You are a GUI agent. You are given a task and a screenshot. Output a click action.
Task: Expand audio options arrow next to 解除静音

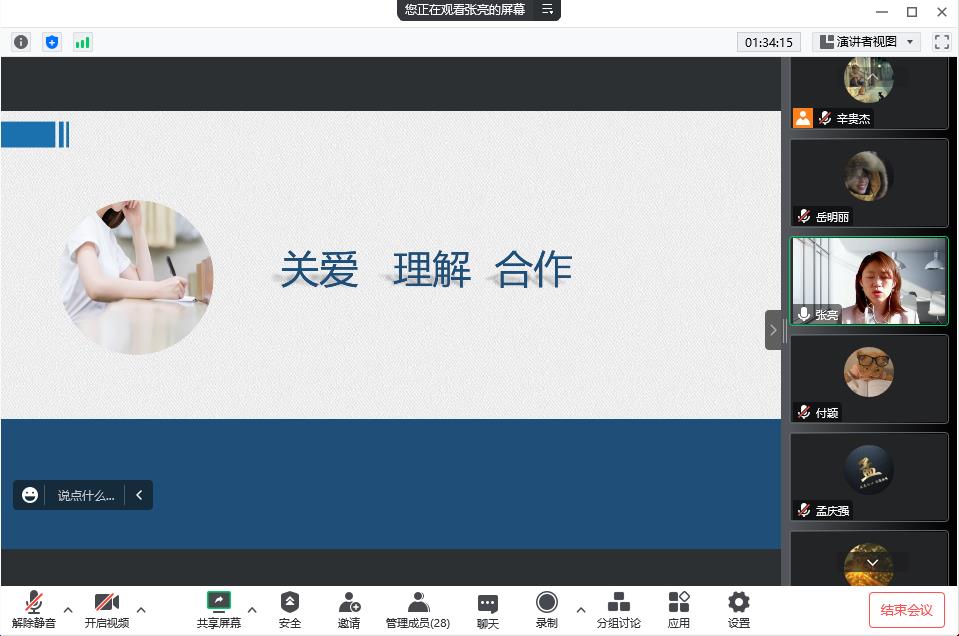click(x=68, y=610)
